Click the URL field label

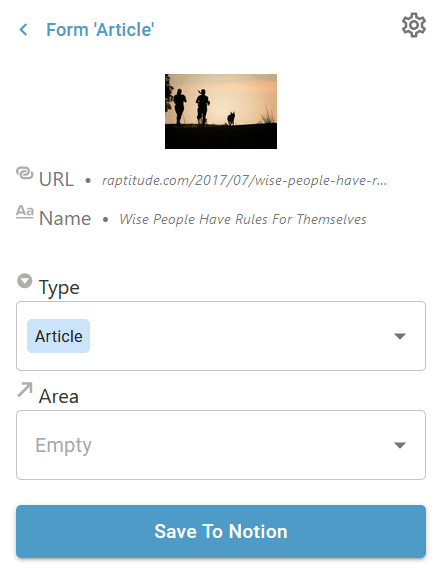(56, 179)
